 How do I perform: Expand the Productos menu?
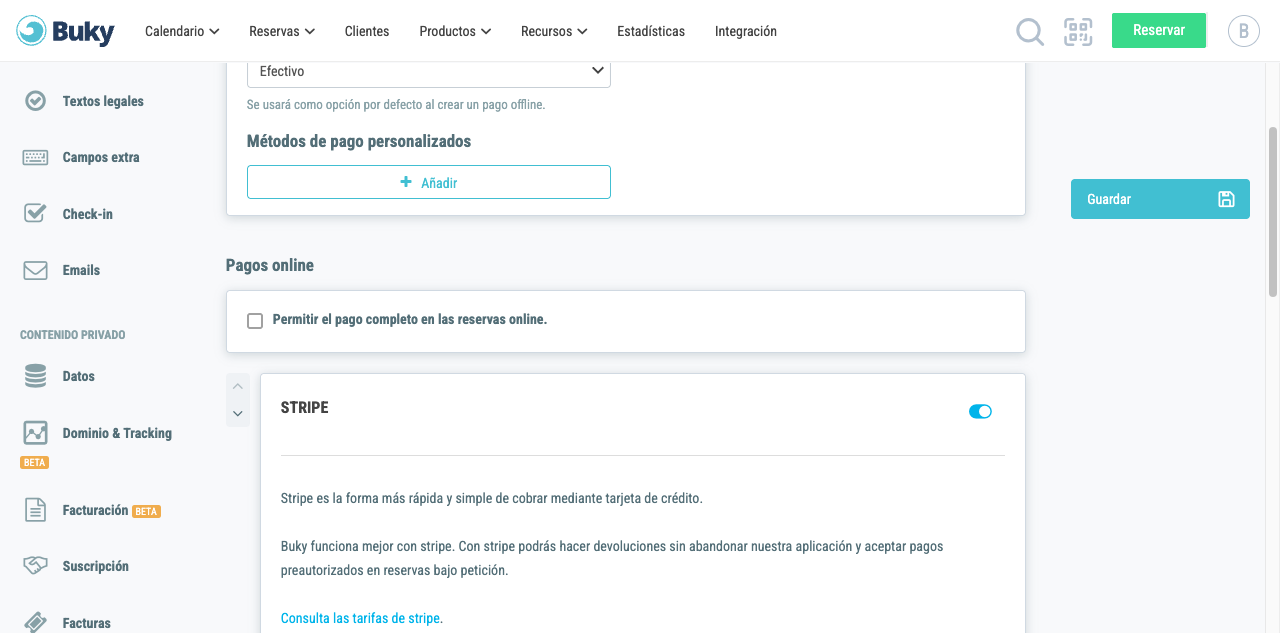[x=455, y=31]
